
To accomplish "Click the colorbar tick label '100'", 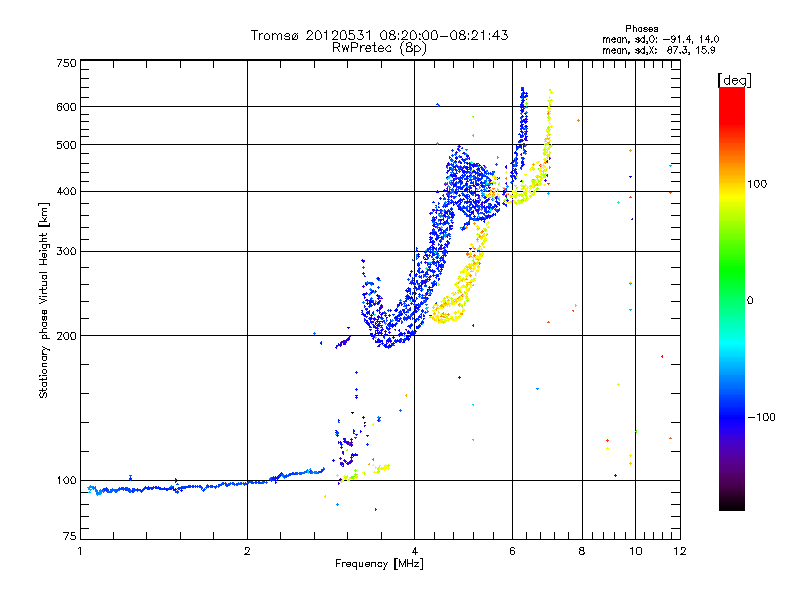I will click(x=757, y=184).
